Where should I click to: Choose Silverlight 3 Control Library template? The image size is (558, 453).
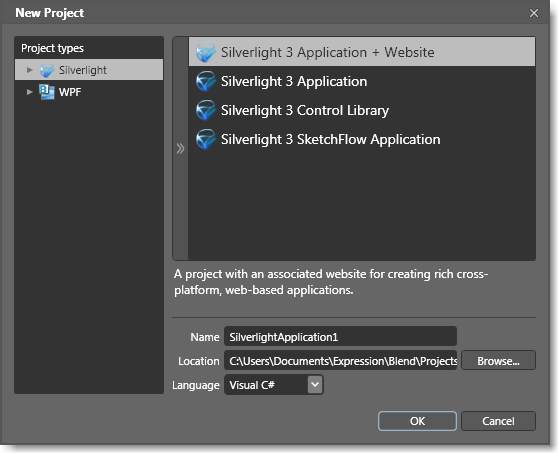[x=362, y=110]
